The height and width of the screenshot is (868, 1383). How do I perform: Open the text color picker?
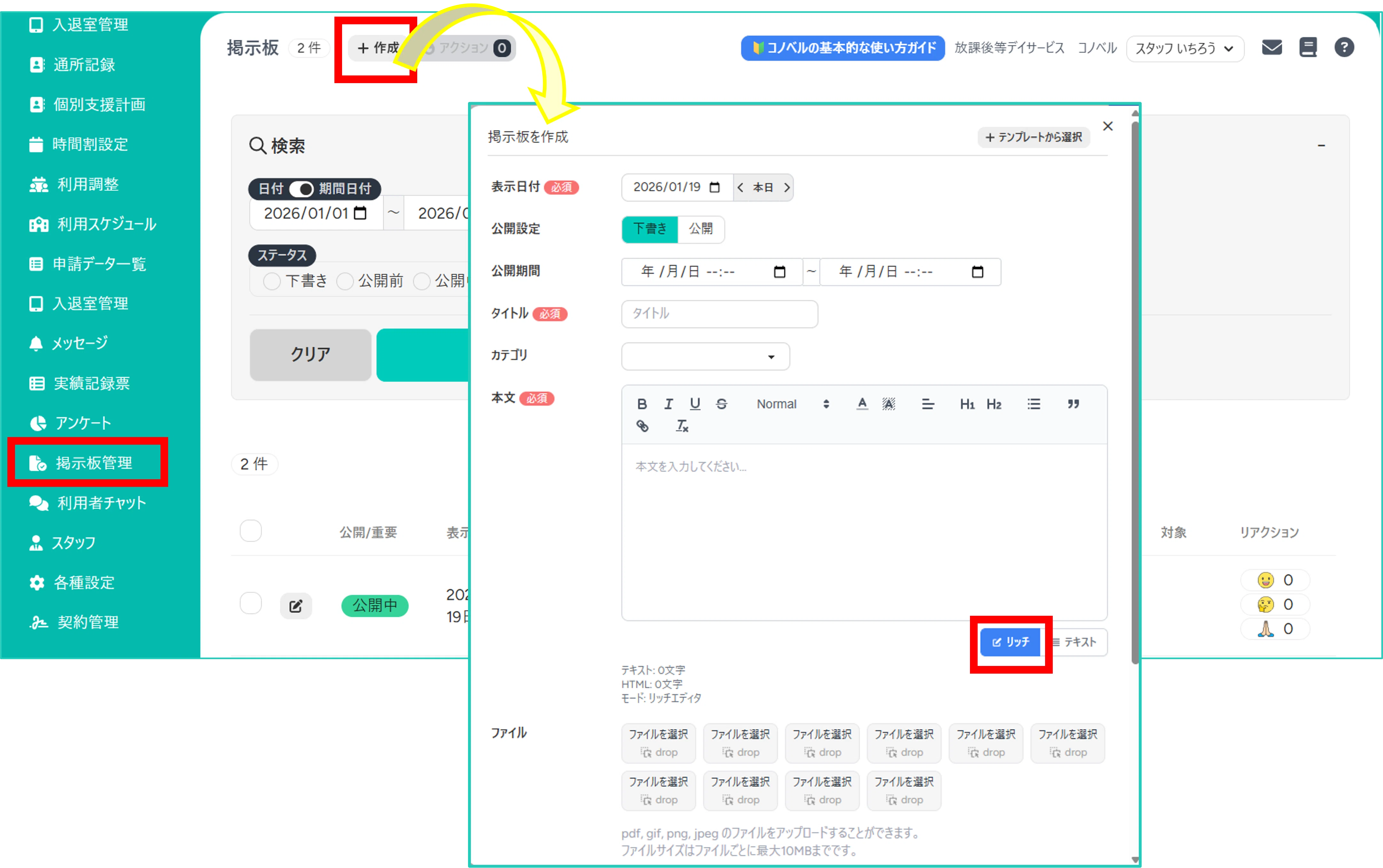point(862,404)
